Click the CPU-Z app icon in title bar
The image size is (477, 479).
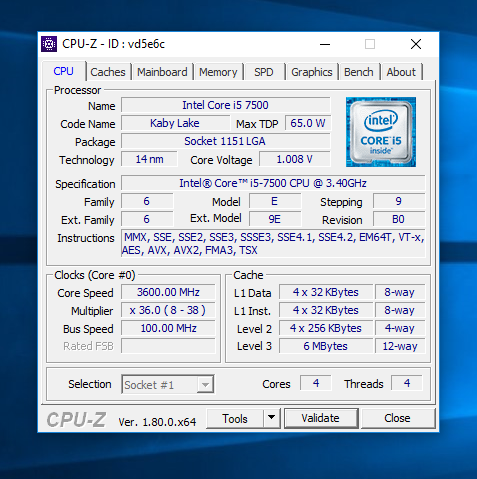click(49, 44)
